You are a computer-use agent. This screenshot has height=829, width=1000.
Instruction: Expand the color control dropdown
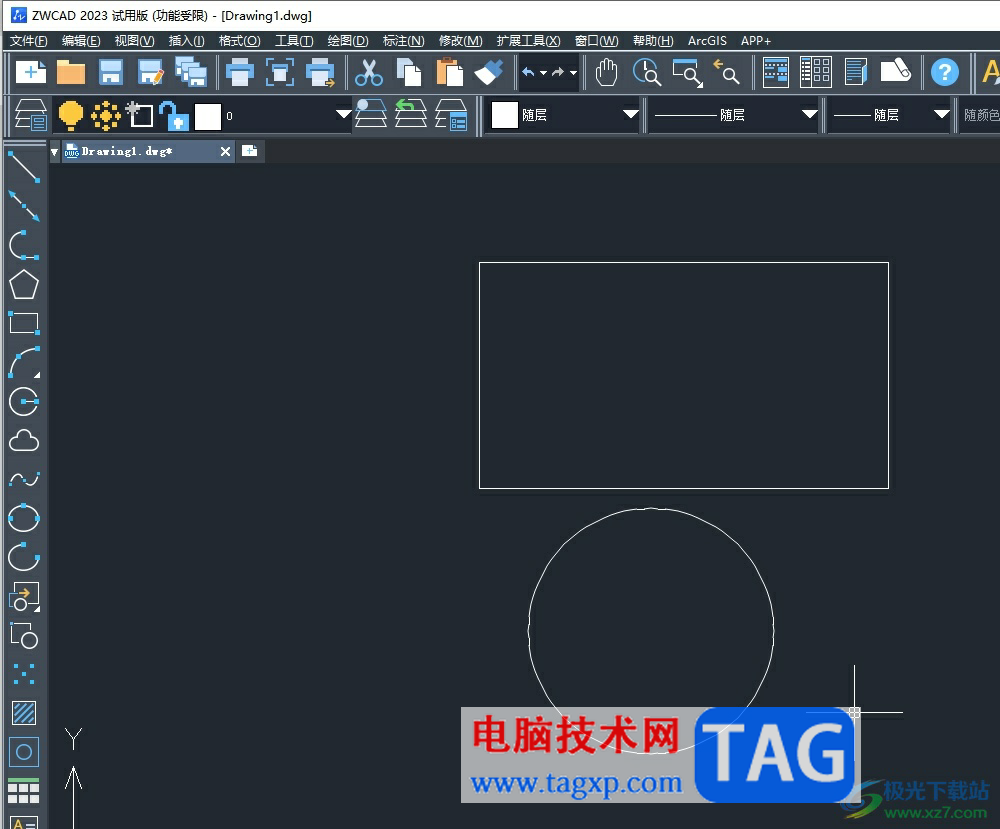(630, 115)
